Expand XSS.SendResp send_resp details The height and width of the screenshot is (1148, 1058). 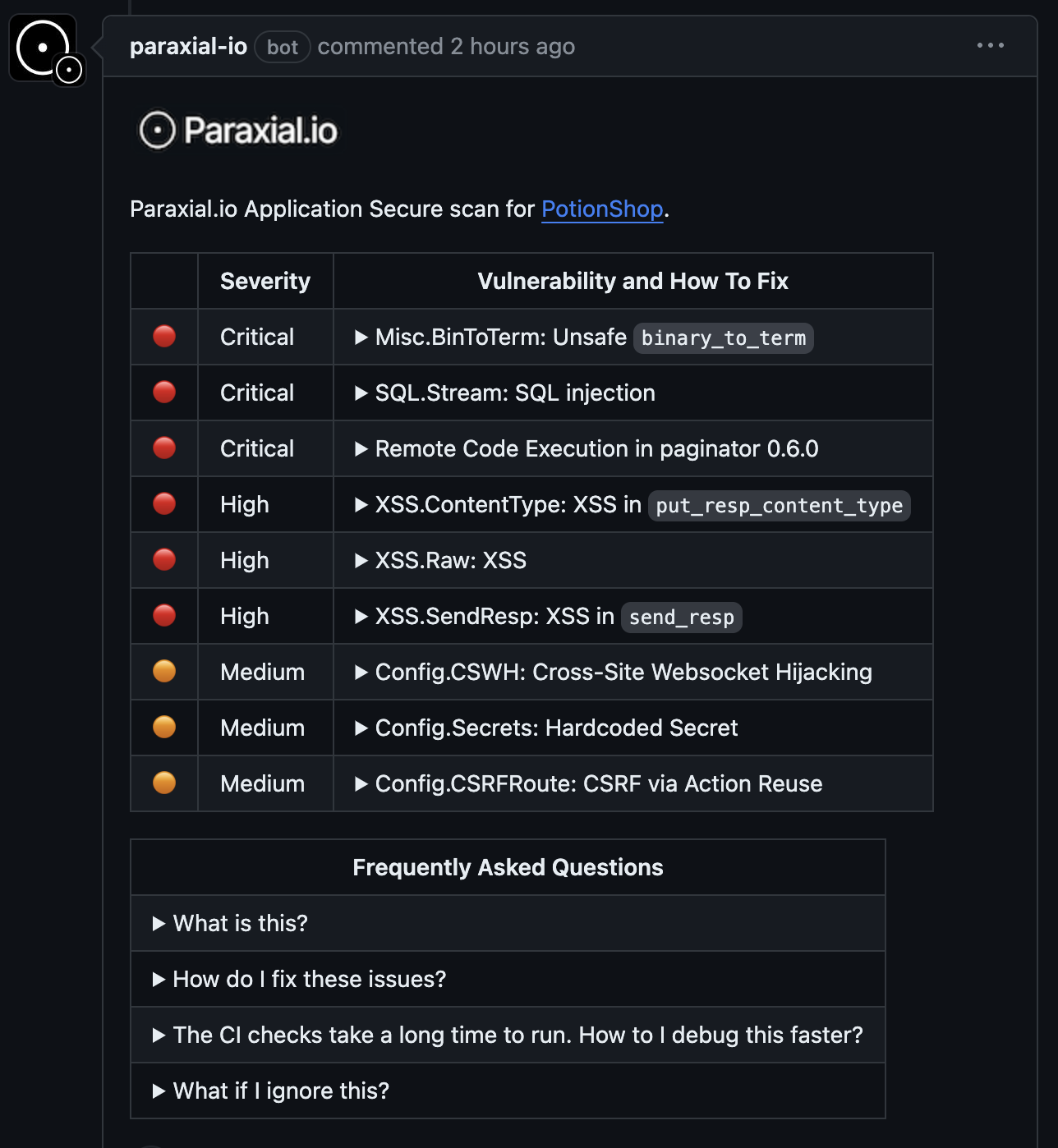pos(548,617)
